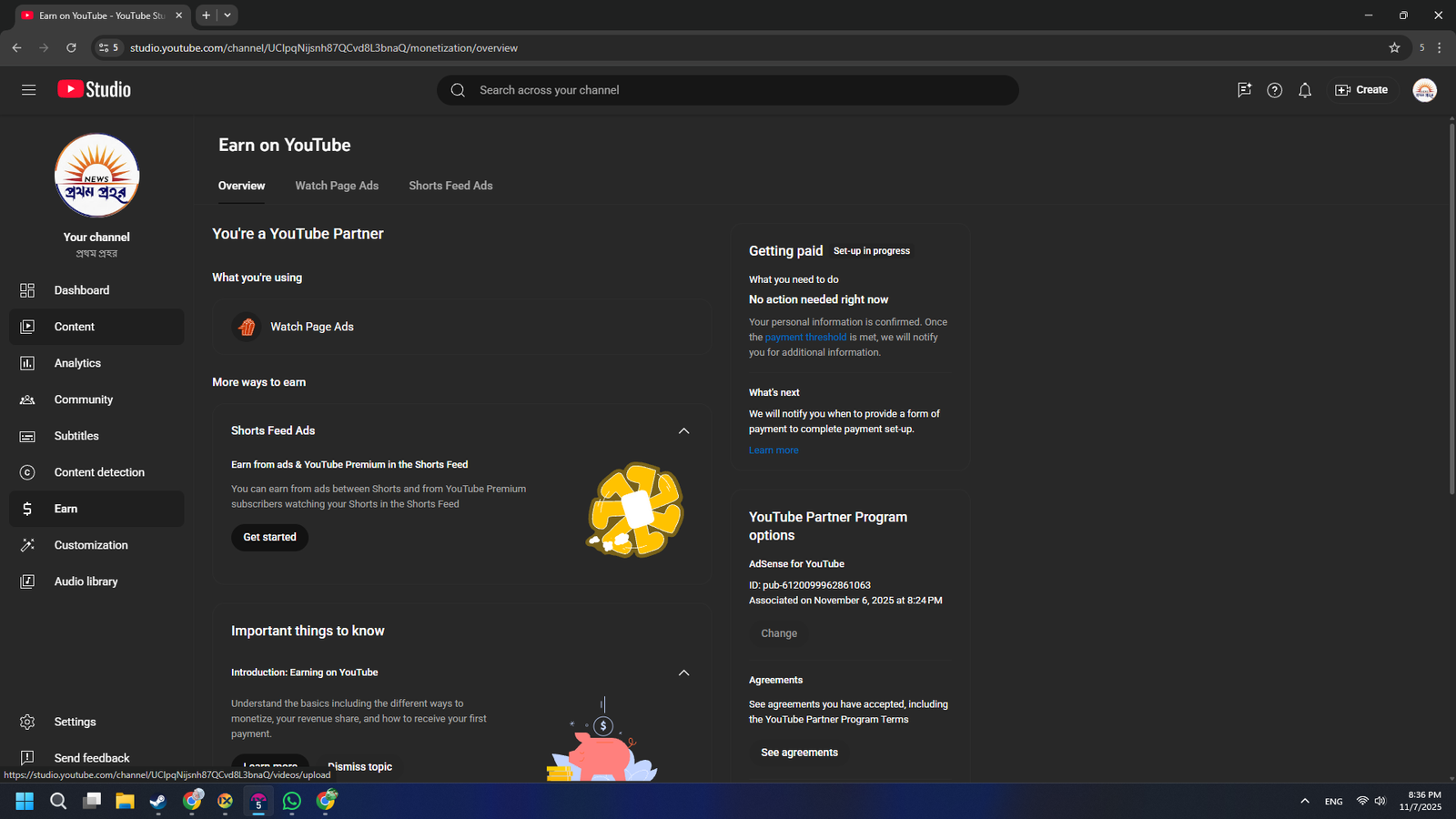Select Analytics in the sidebar
This screenshot has width=1456, height=819.
click(x=96, y=363)
